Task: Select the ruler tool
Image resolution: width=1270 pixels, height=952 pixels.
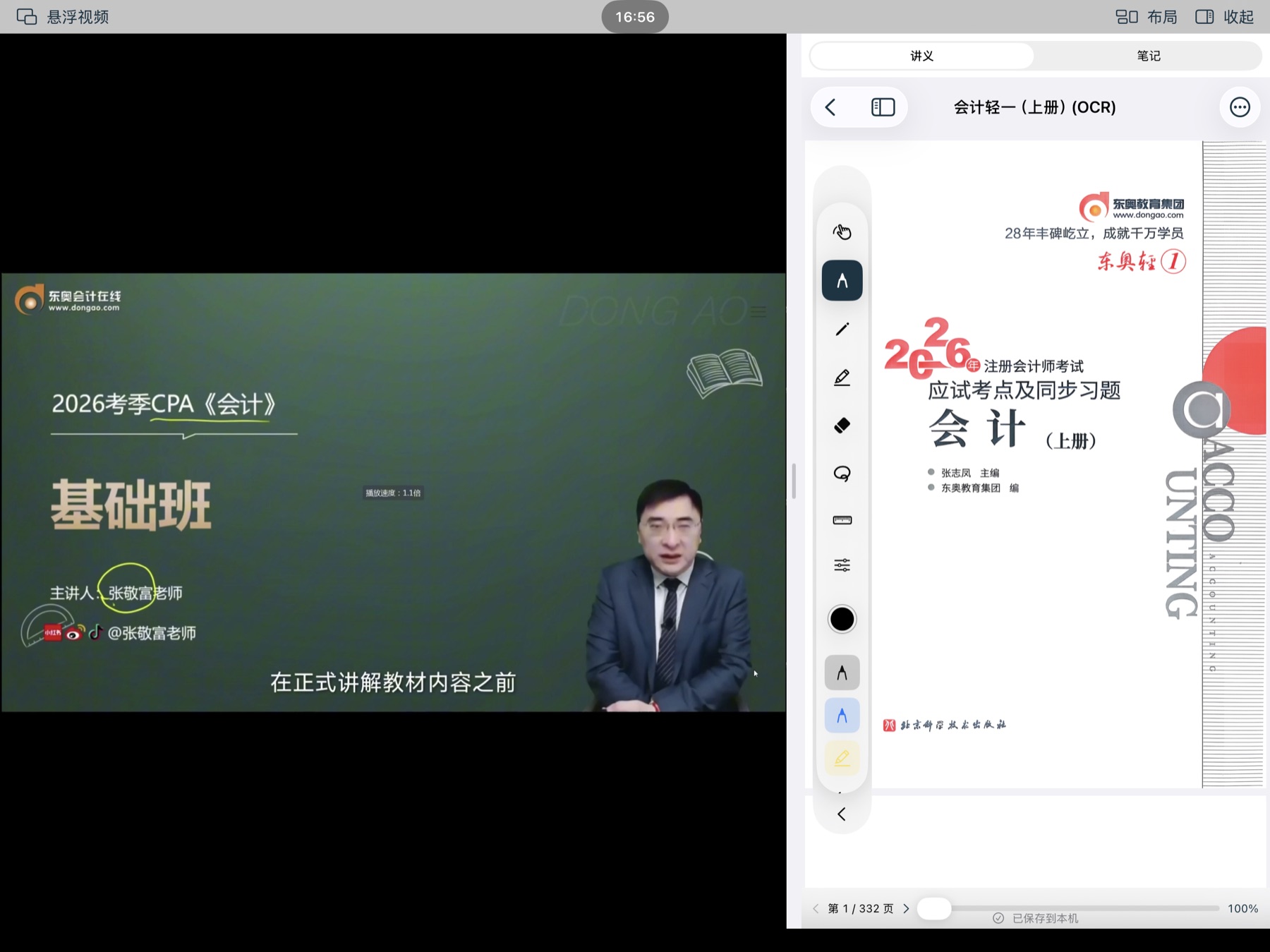Action: 842,520
